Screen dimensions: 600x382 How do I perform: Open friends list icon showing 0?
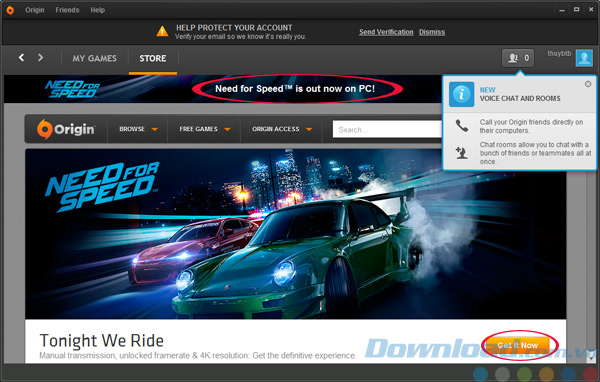(x=518, y=58)
